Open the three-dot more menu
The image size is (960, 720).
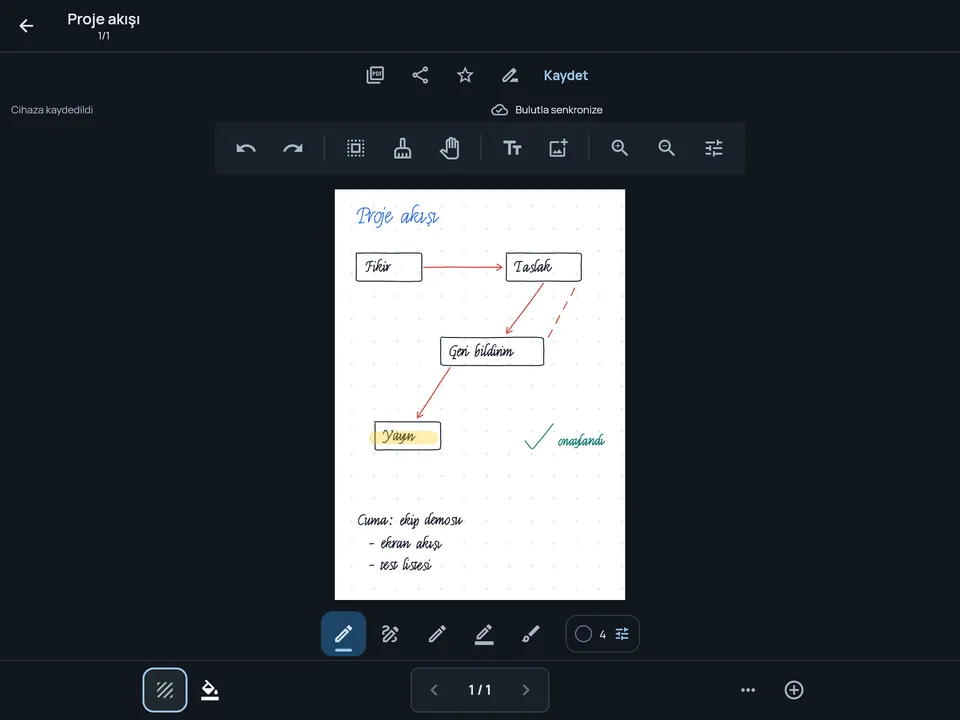[748, 690]
